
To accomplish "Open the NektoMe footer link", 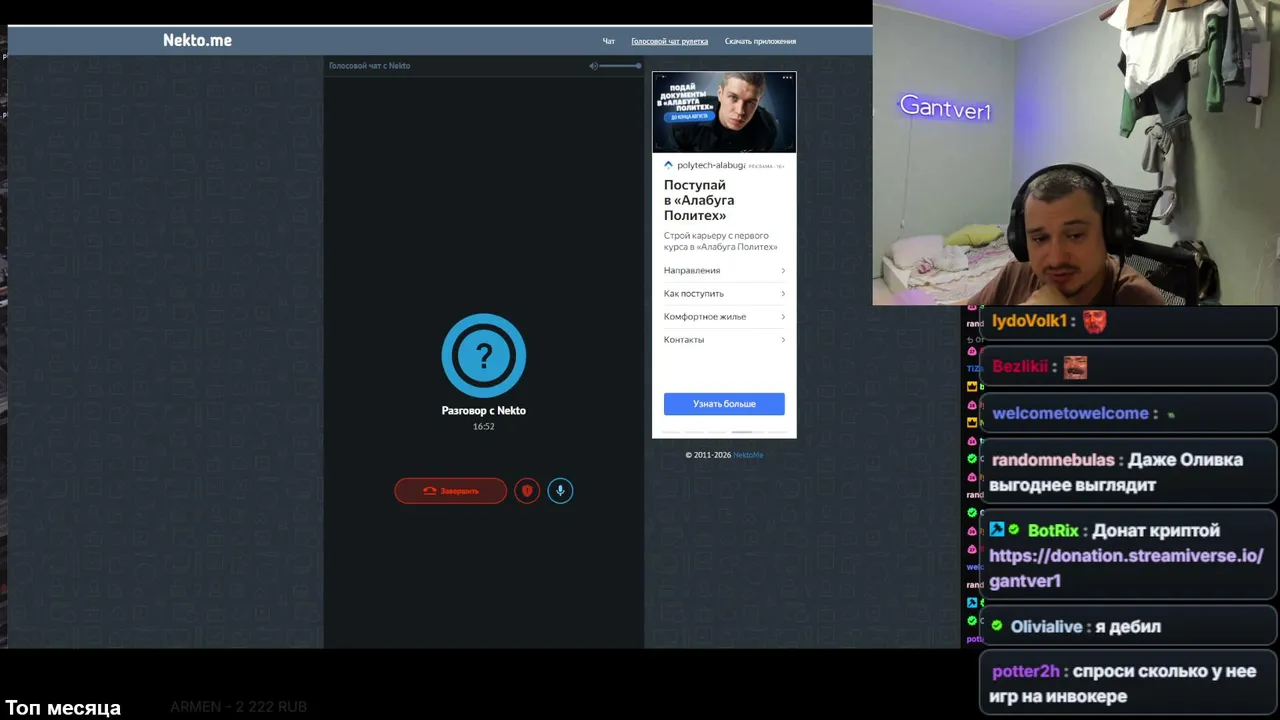I will 748,455.
